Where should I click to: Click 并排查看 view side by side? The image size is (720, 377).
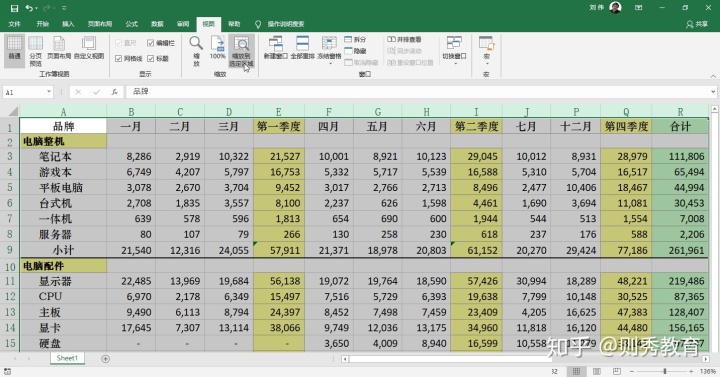(404, 39)
